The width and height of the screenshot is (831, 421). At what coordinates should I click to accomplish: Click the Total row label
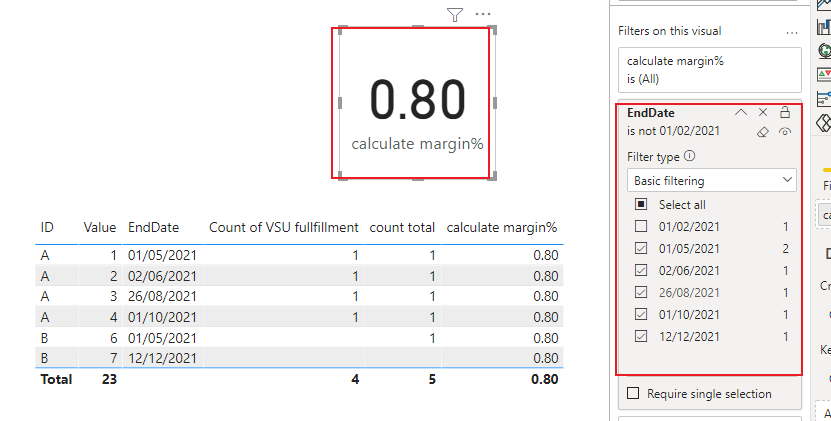point(56,379)
